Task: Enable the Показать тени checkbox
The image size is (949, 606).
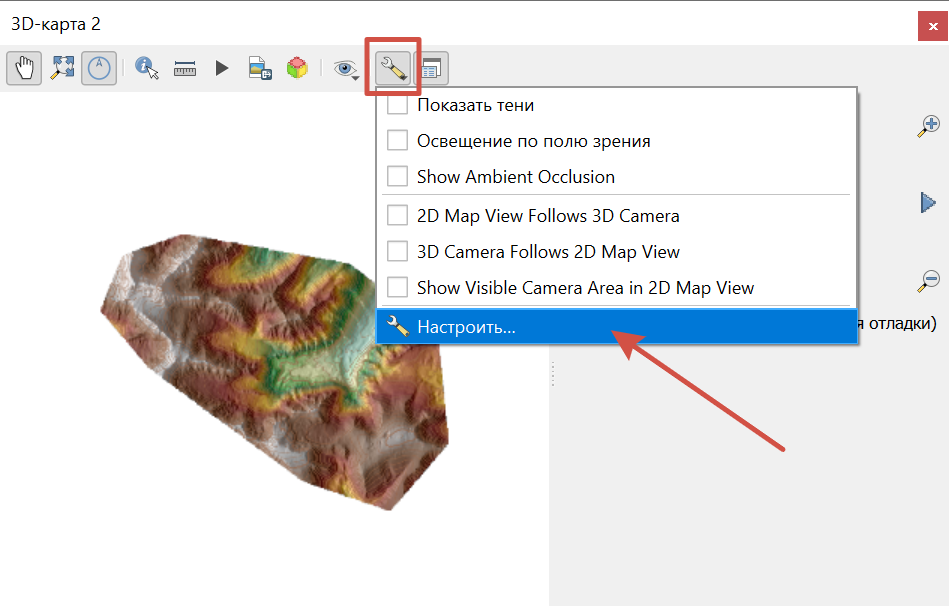Action: click(x=398, y=105)
